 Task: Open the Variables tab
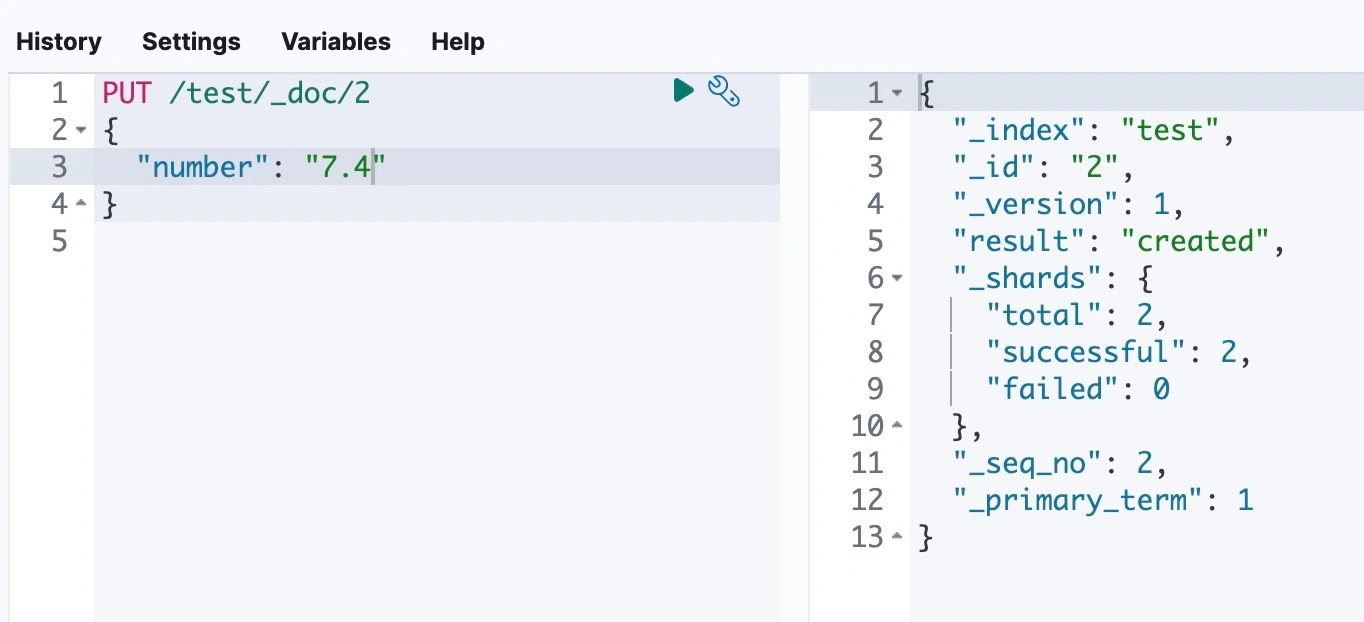pos(336,42)
